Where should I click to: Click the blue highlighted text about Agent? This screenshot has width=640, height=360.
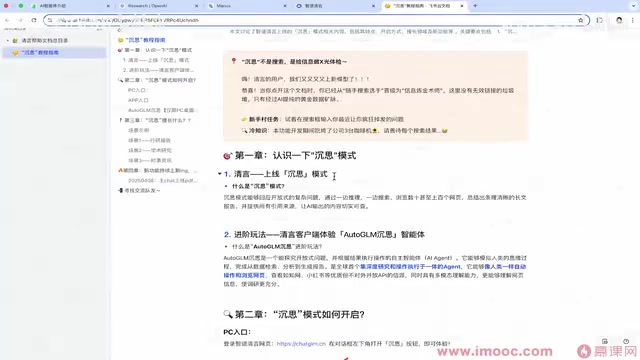point(410,267)
